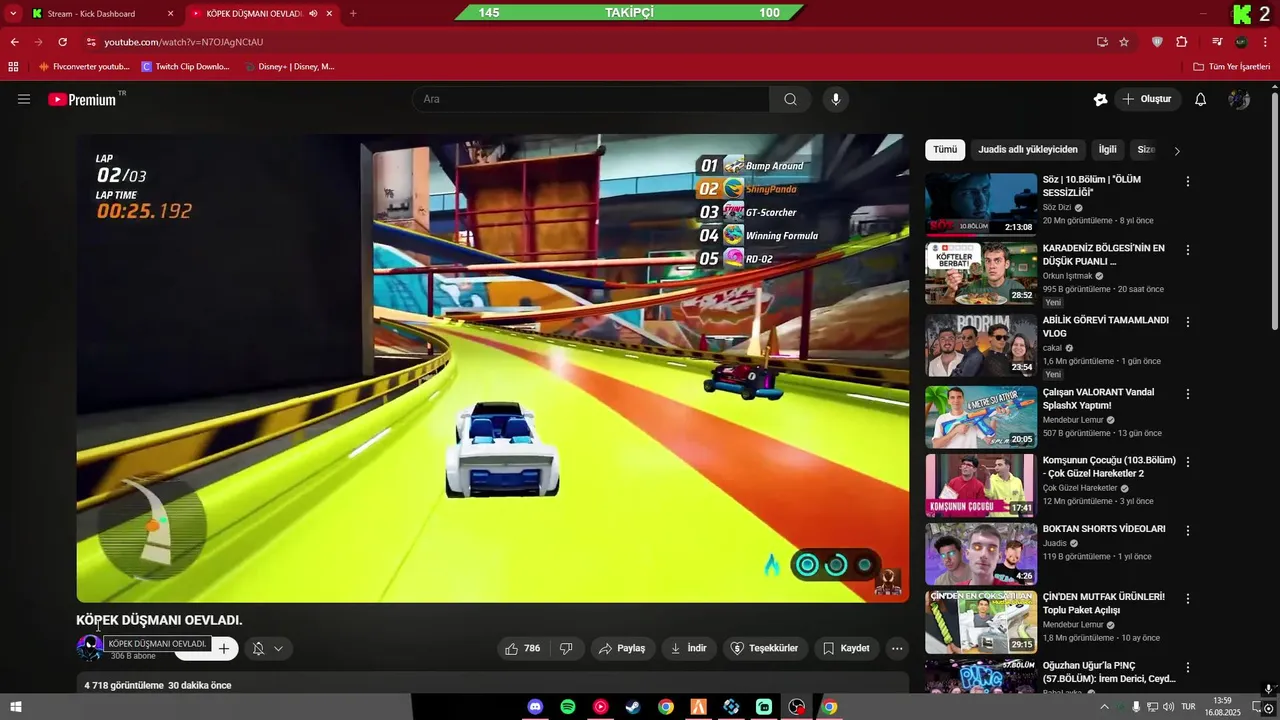Open options for KARADENİZ BÖLGESİ video
This screenshot has height=720, width=1280.
[1188, 250]
